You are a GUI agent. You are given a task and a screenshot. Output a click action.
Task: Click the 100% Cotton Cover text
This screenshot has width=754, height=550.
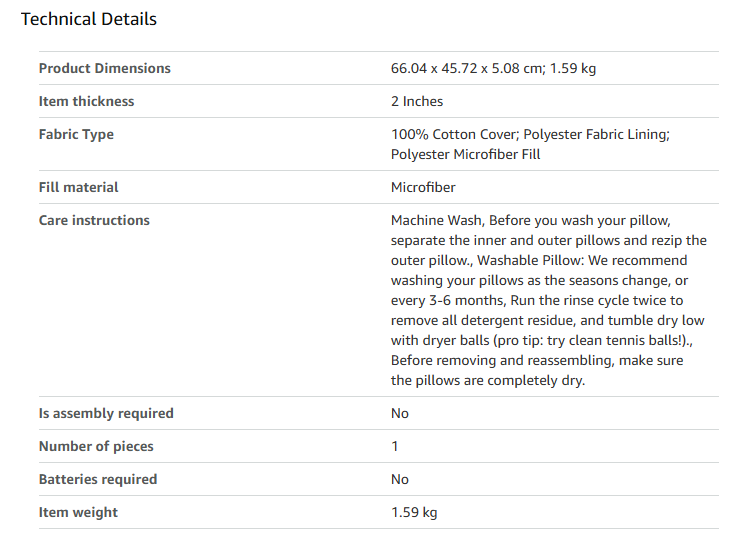(455, 134)
